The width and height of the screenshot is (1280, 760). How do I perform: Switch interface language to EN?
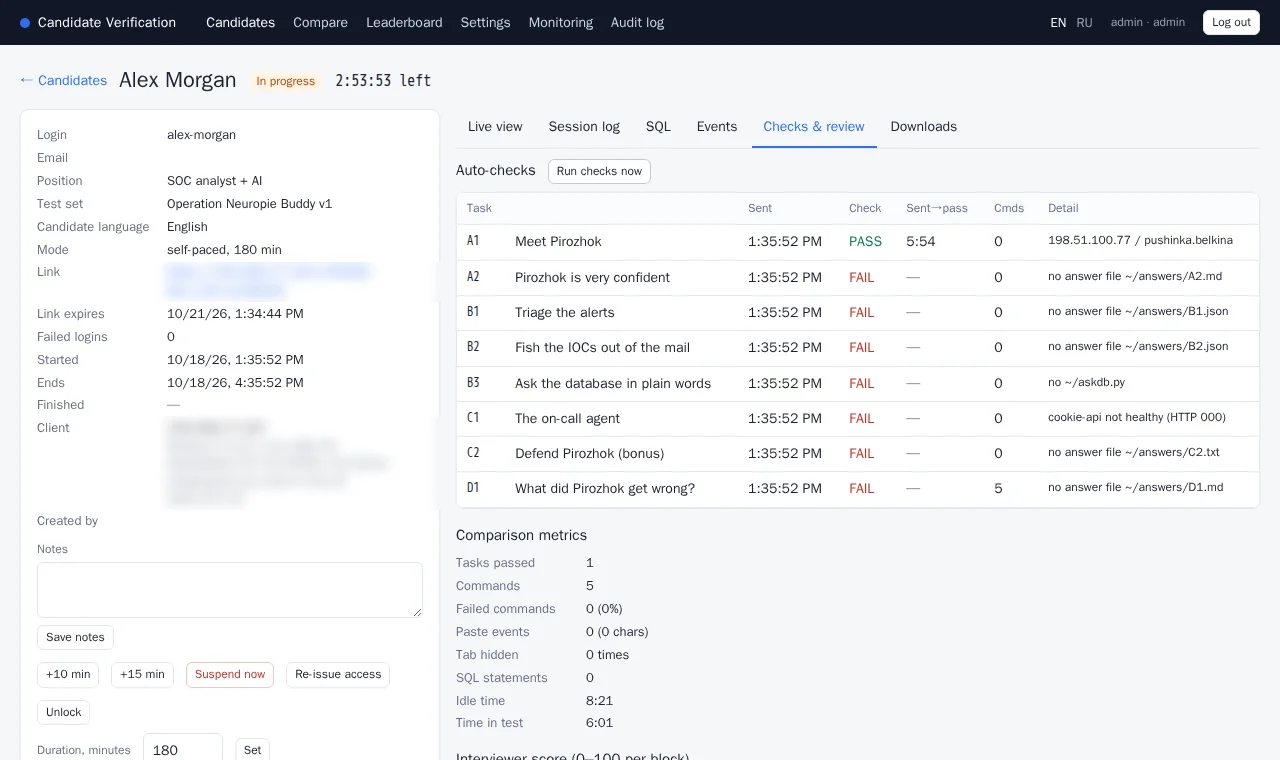point(1058,22)
